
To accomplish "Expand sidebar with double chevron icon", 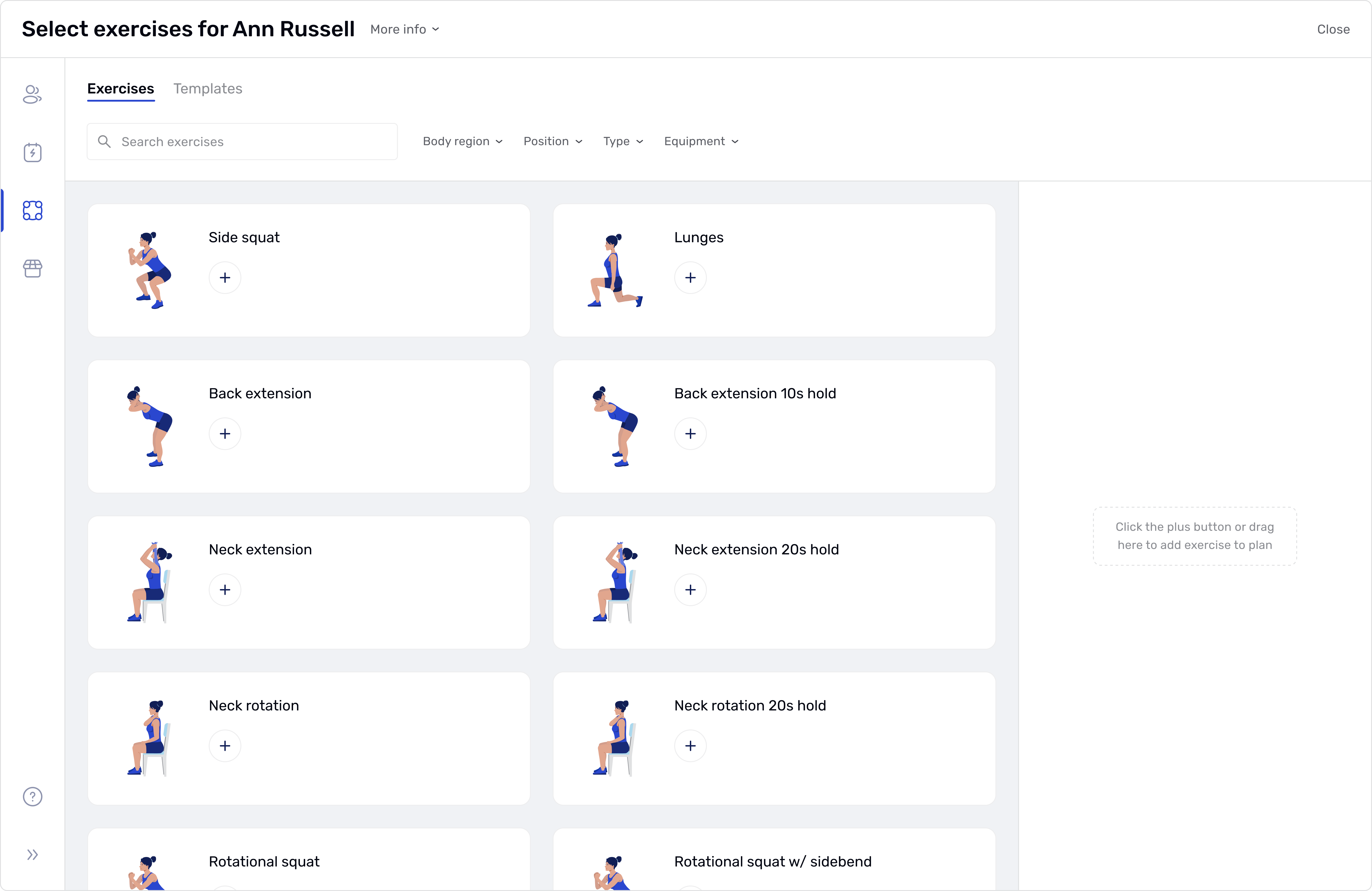I will (32, 854).
